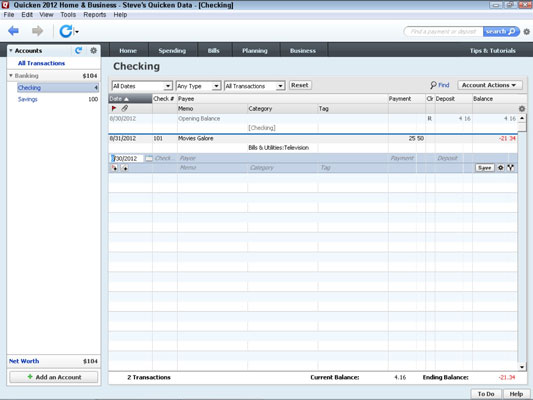
Task: Click the Check # column header
Action: (x=164, y=99)
